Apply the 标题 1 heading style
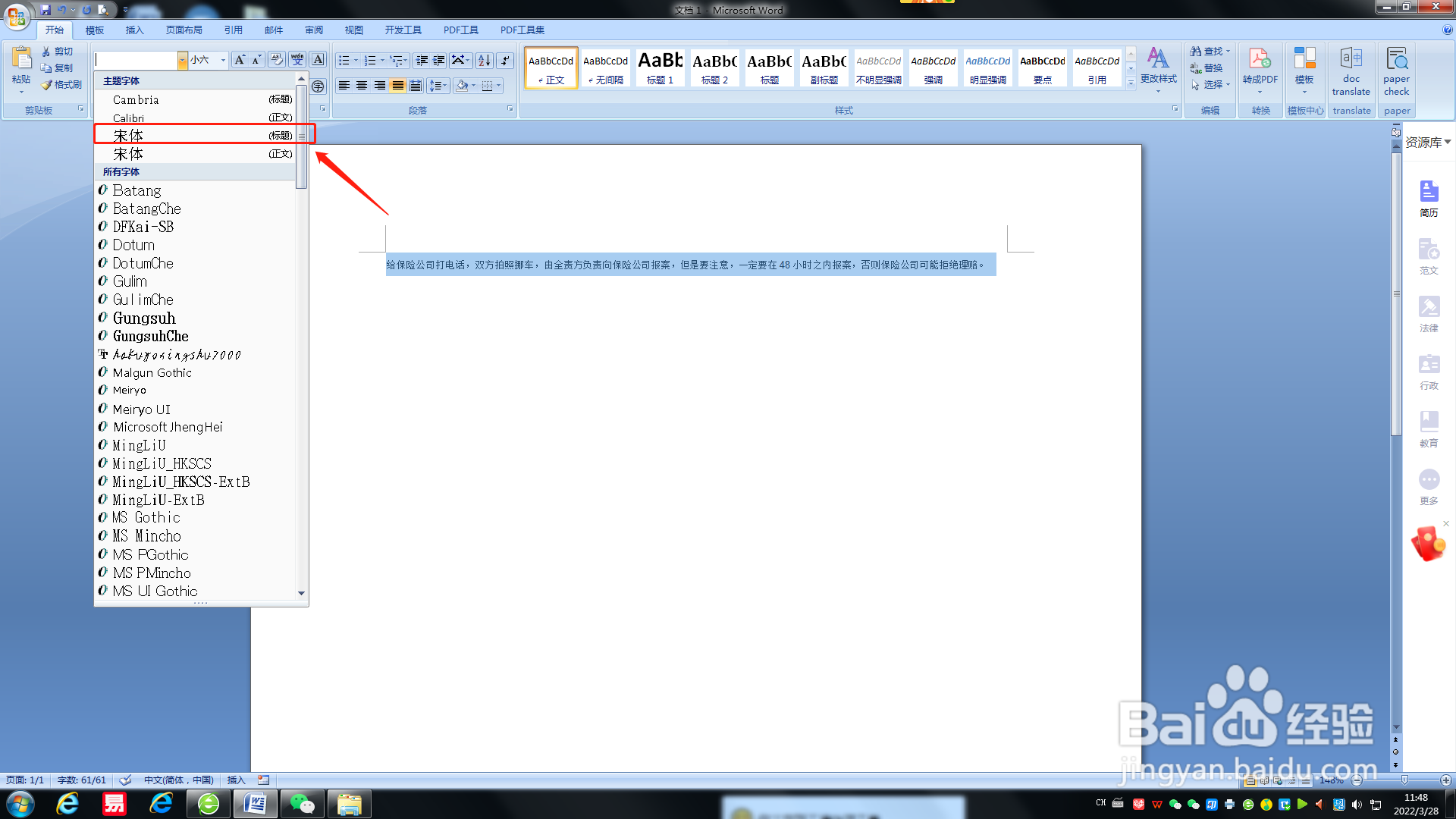The image size is (1456, 819). click(x=660, y=67)
